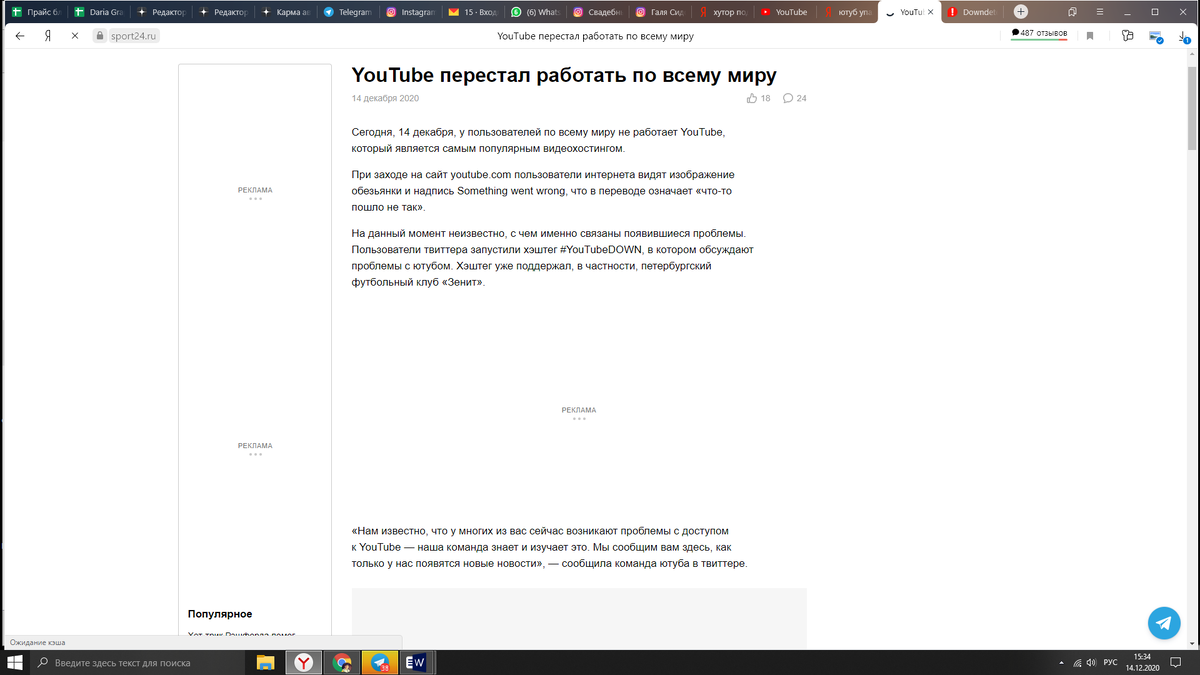Image resolution: width=1200 pixels, height=675 pixels.
Task: Switch to the ютуб упал search tab
Action: 848,12
